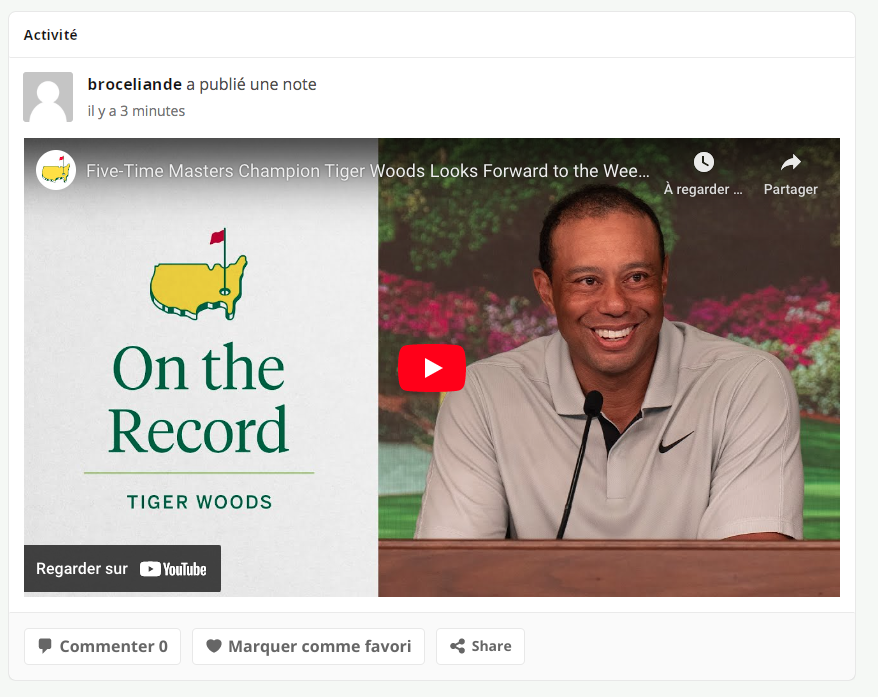Open the Masters channel logo icon
Viewport: 878px width, 697px height.
(56, 170)
